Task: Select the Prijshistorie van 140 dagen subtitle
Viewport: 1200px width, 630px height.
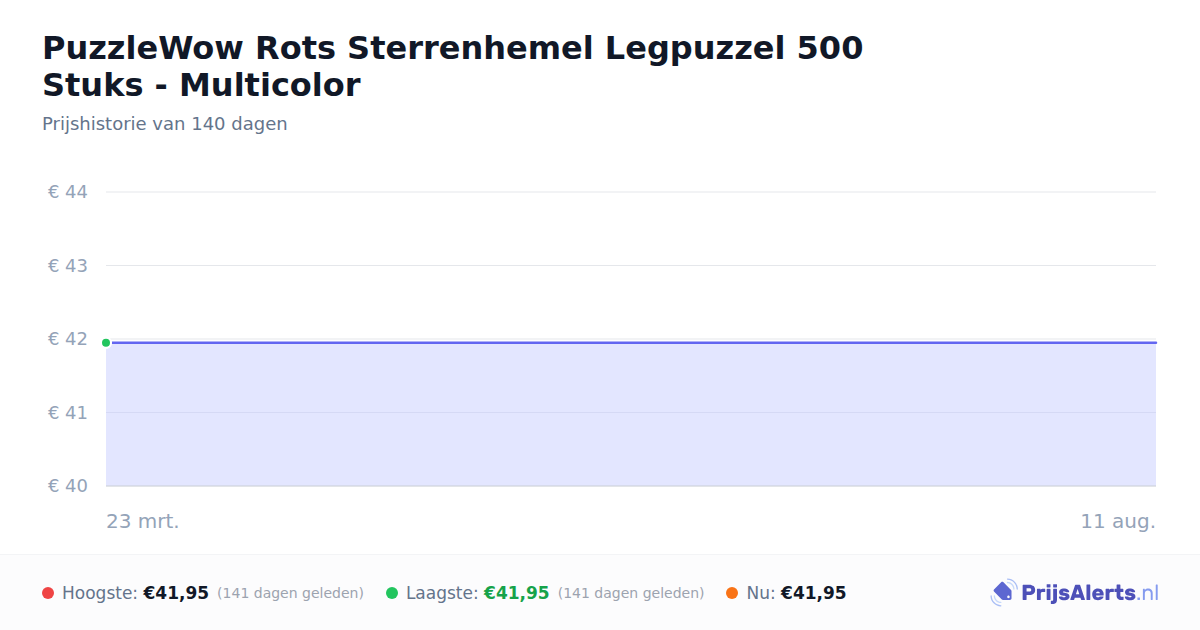Action: click(x=165, y=124)
